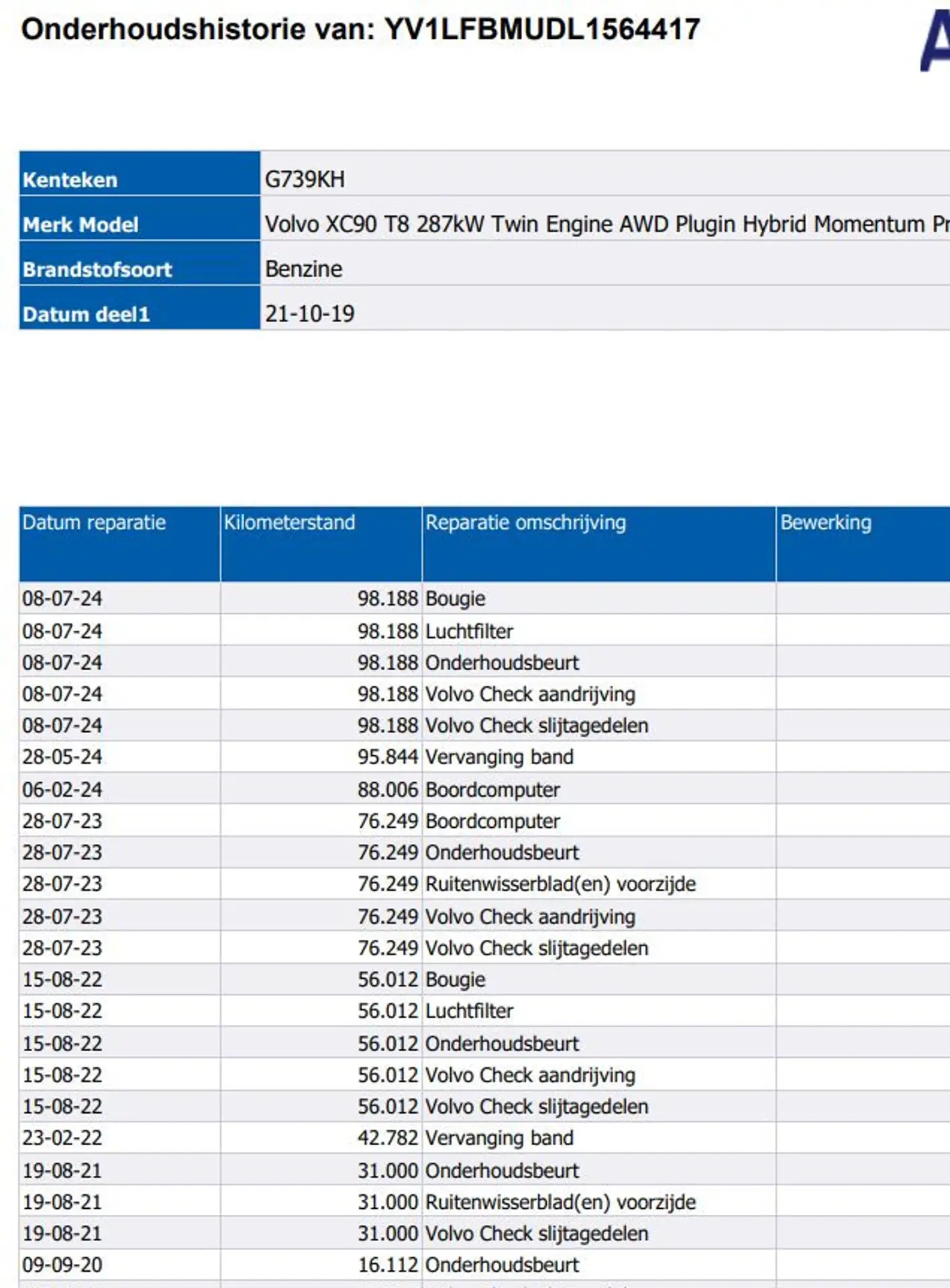This screenshot has height=1288, width=950.
Task: Select Volvo Check slijtagedelen at 31.000 km
Action: tap(537, 1233)
